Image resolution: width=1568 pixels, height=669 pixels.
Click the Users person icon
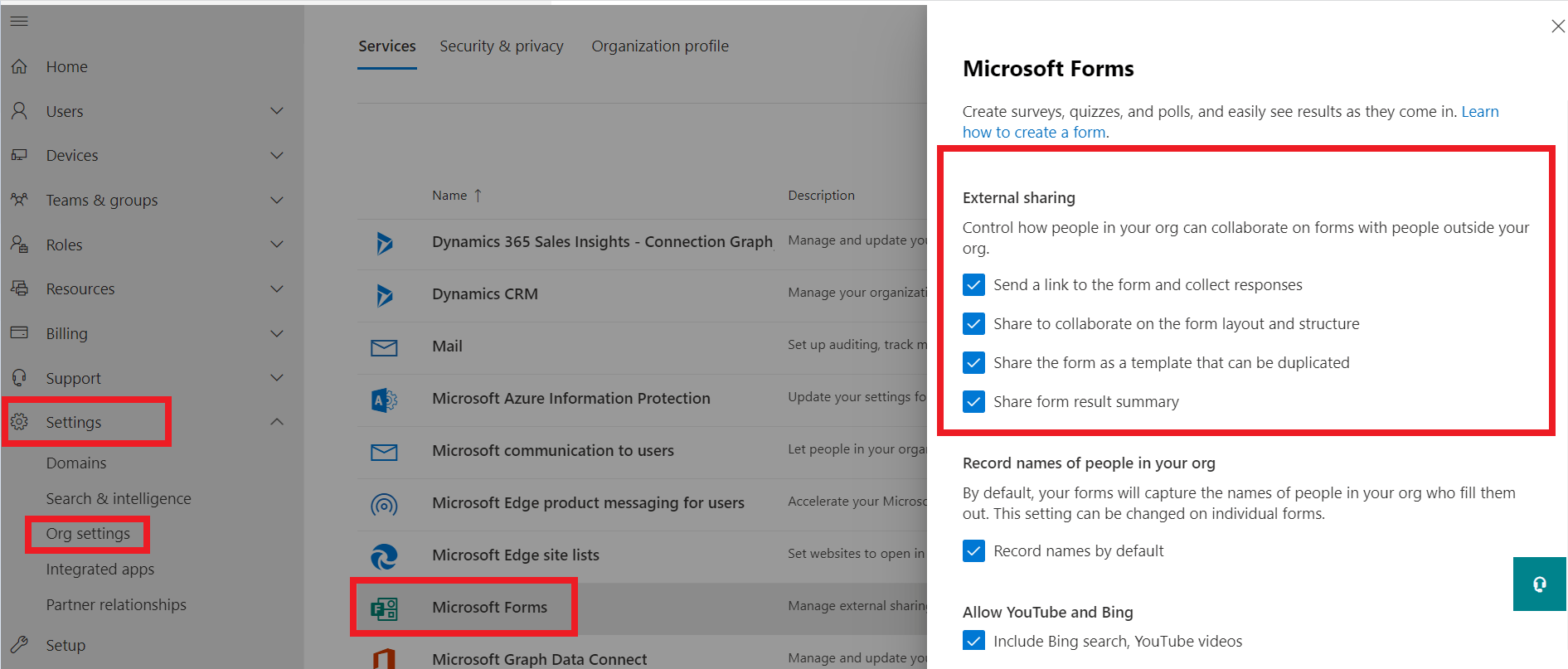[x=19, y=110]
